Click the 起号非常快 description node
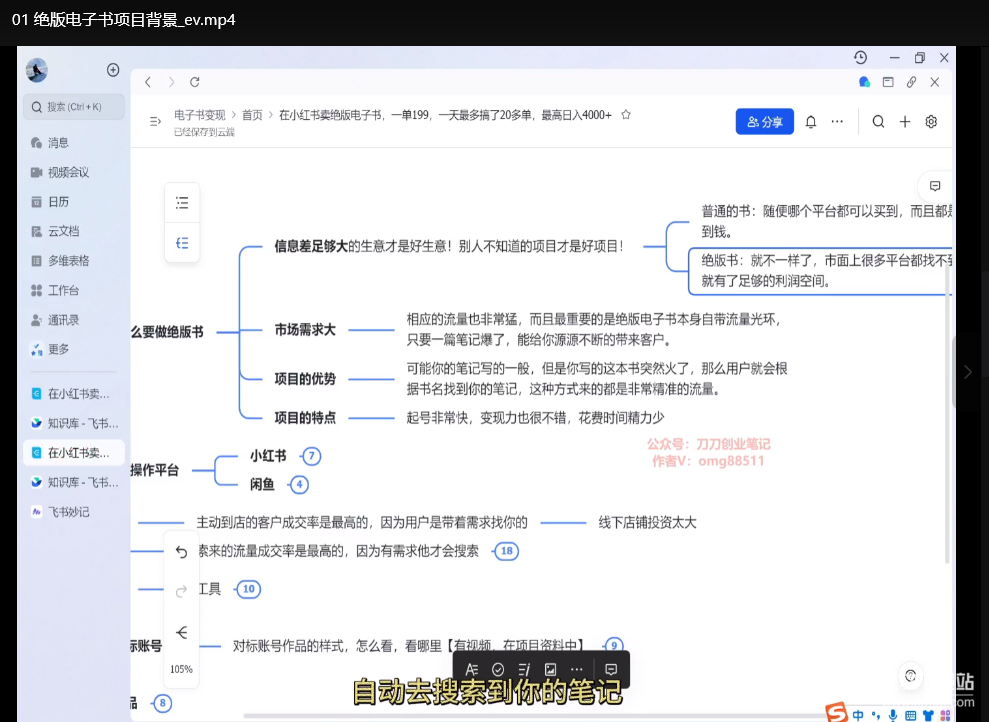The image size is (989, 722). point(535,417)
